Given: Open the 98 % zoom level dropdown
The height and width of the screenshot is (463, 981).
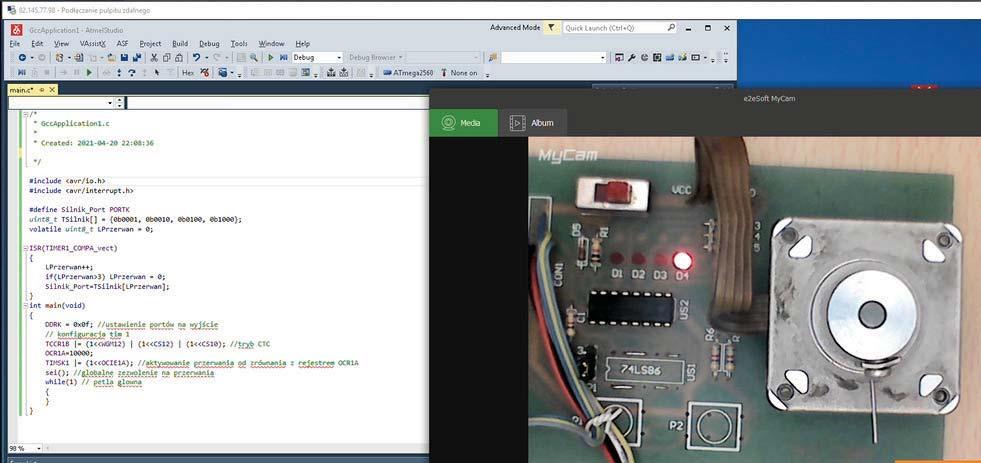Looking at the screenshot, I should click(38, 449).
